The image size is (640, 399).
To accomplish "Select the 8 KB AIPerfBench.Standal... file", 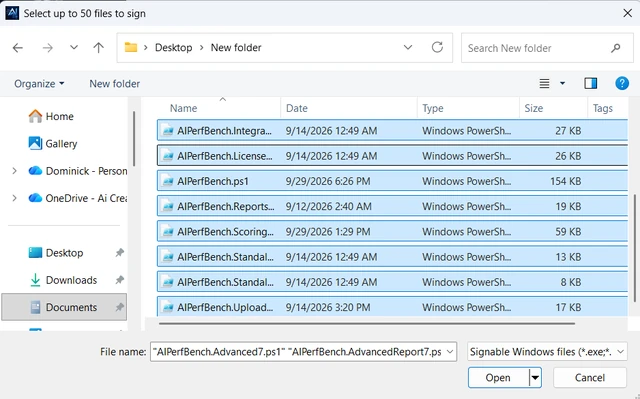I will click(x=392, y=282).
